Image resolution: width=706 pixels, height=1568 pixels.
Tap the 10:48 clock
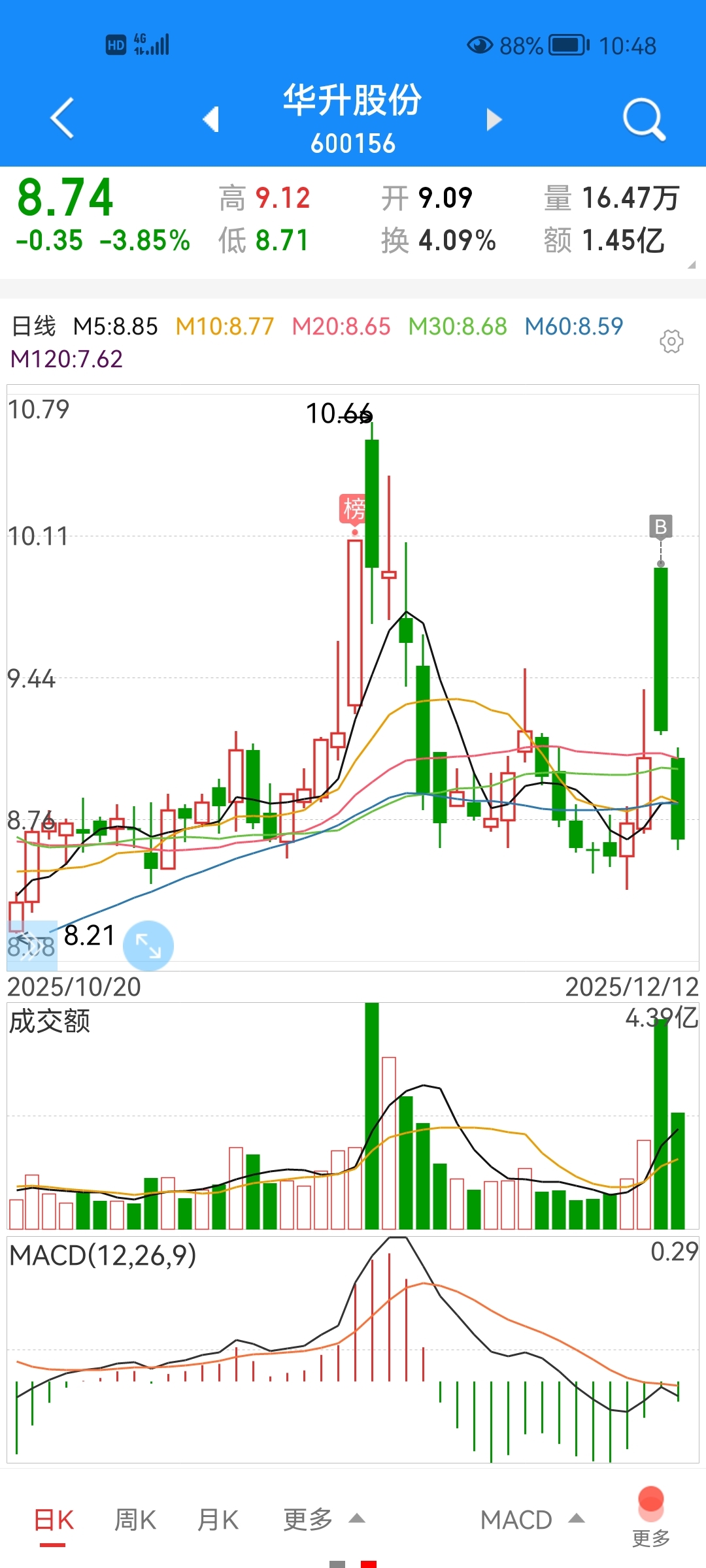click(x=628, y=46)
